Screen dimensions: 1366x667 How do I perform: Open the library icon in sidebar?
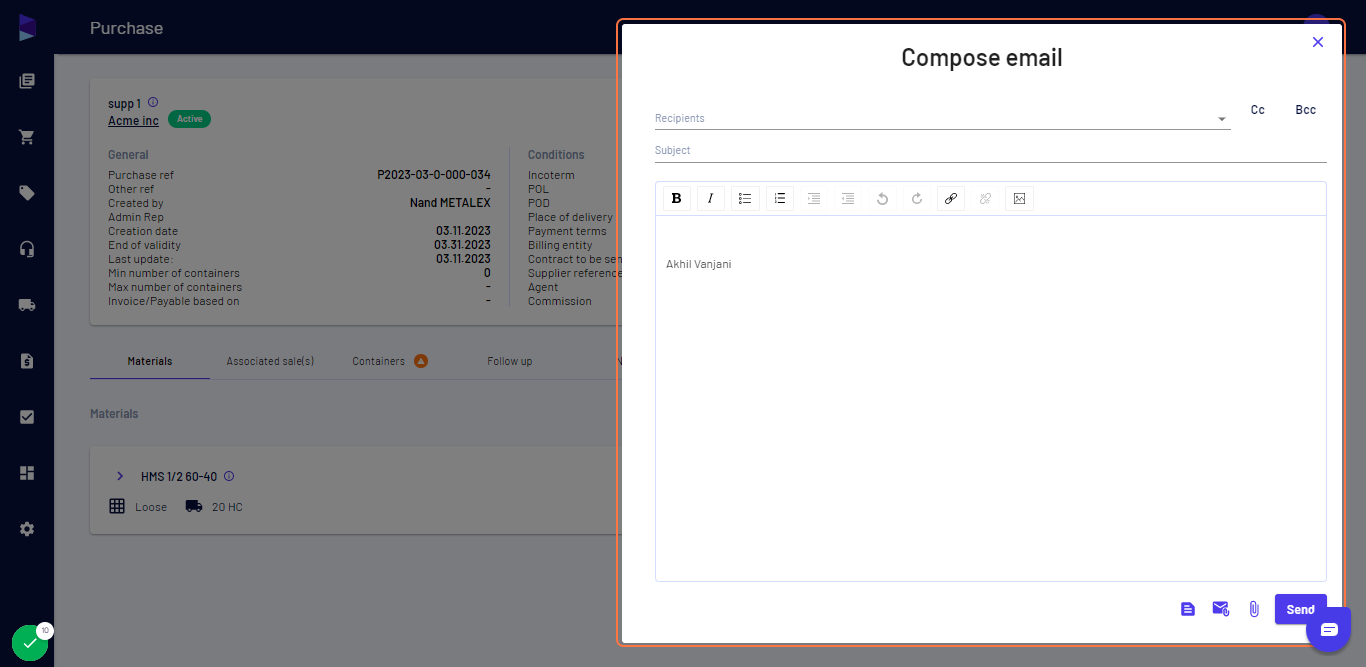[x=27, y=81]
